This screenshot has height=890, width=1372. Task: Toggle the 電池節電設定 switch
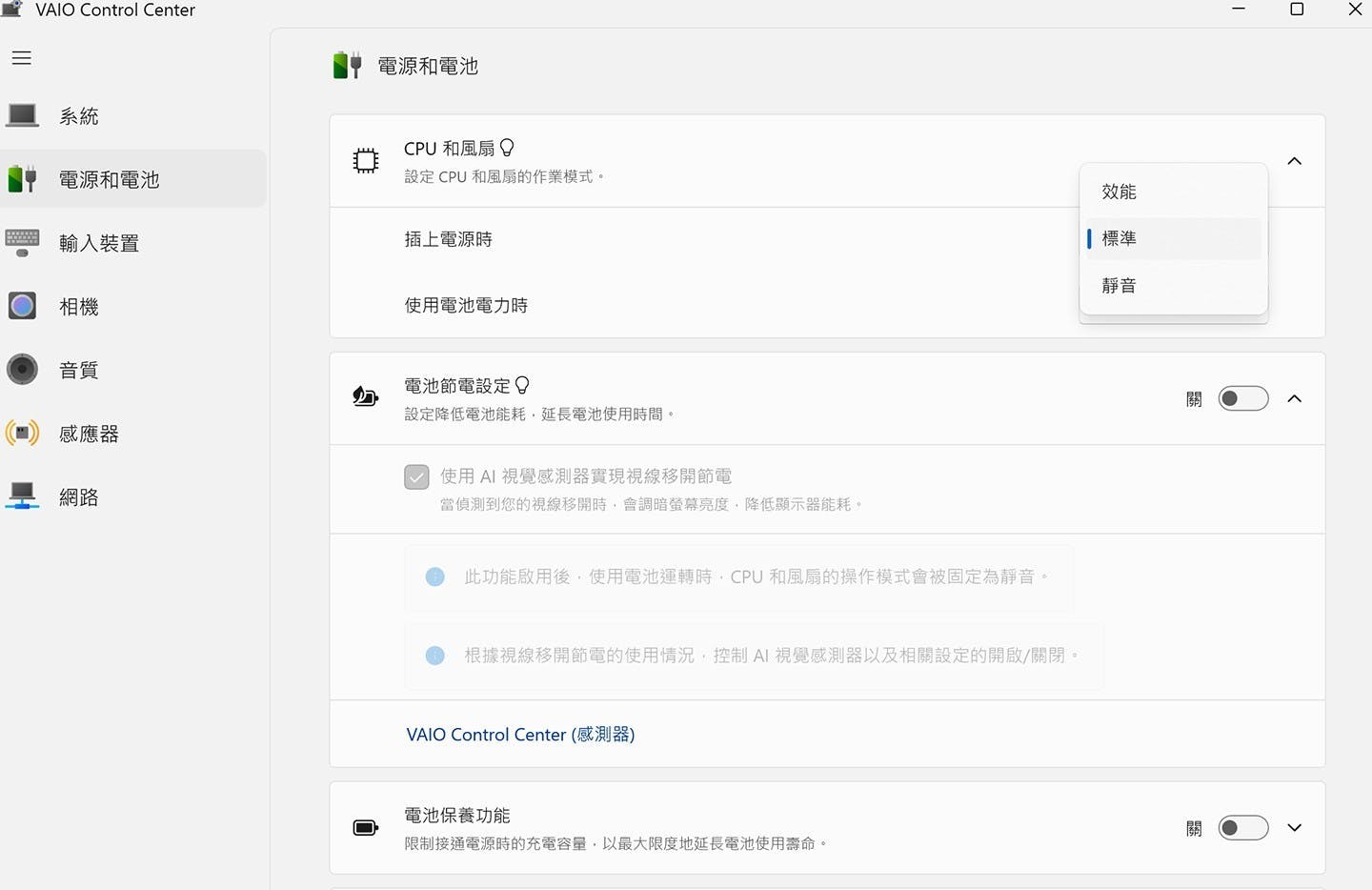coord(1242,398)
